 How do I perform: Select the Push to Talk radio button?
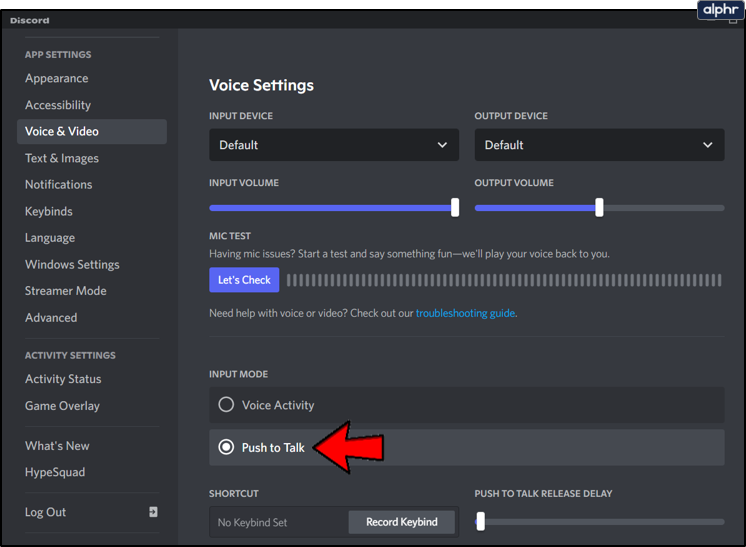pos(226,447)
